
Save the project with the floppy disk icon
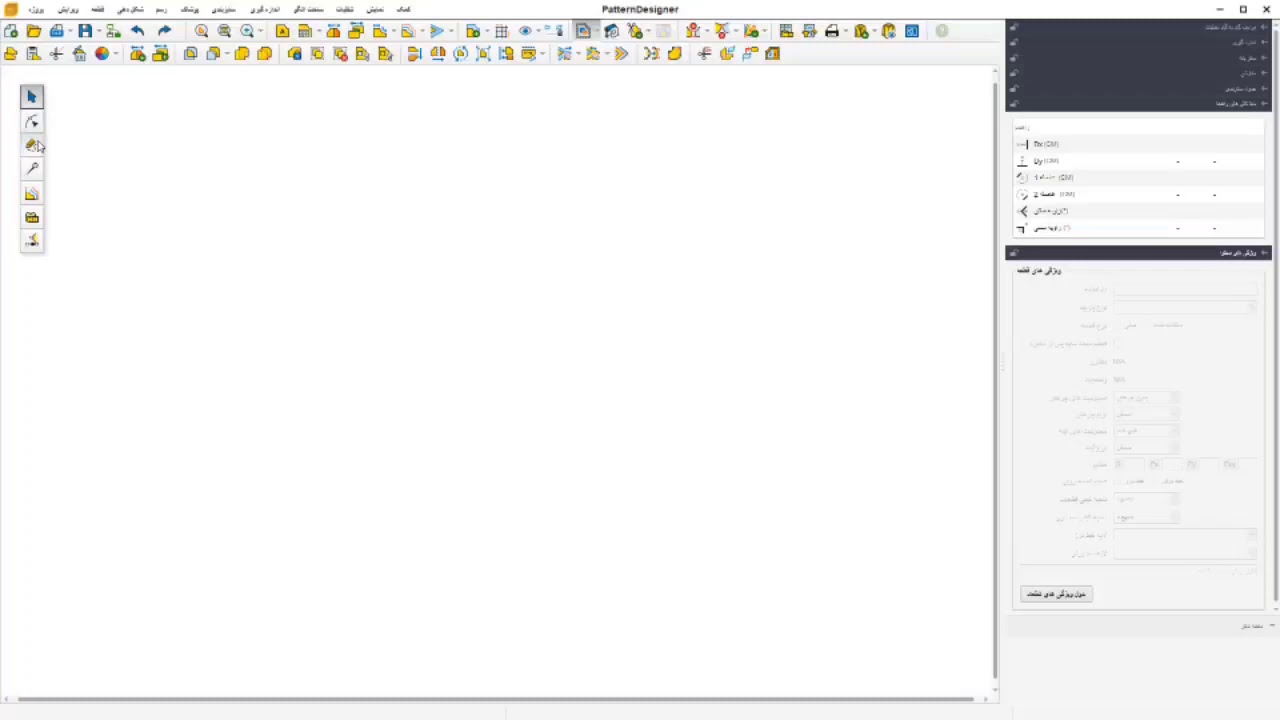(85, 31)
